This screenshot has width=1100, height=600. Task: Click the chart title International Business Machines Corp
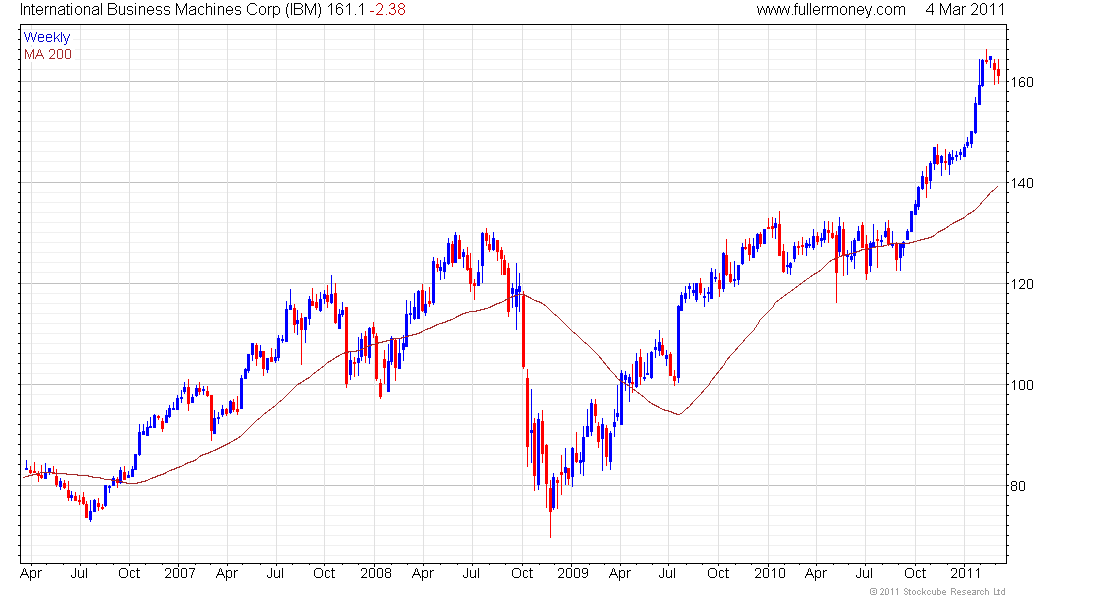click(x=149, y=10)
